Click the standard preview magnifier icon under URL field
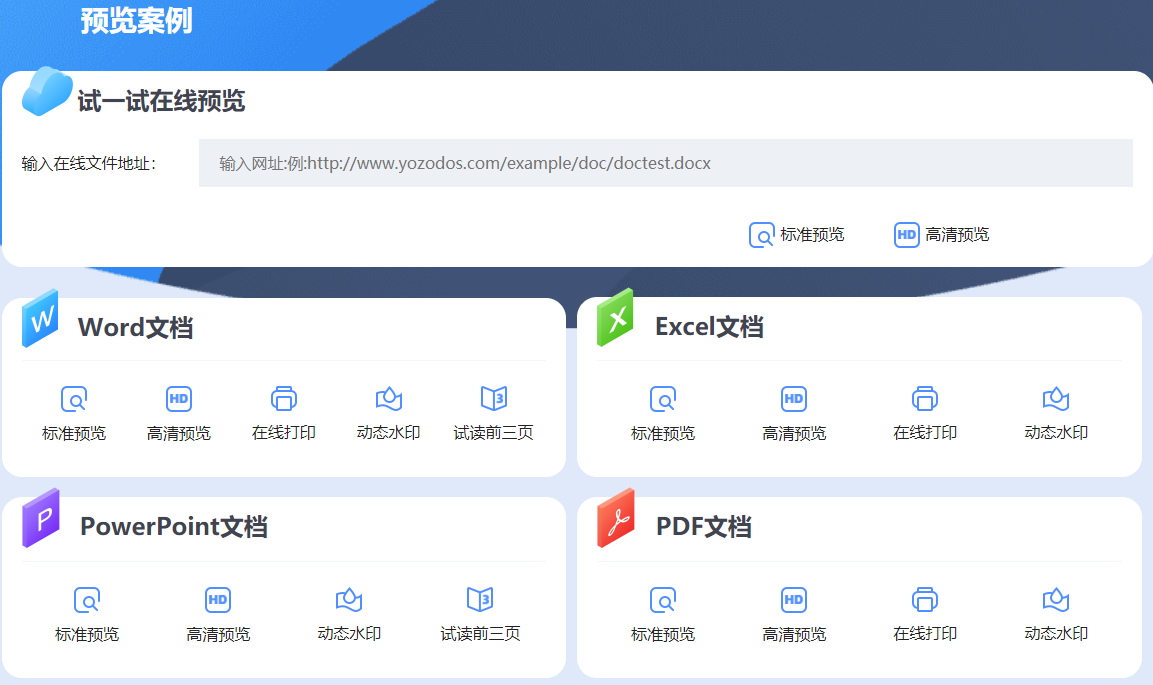This screenshot has height=685, width=1153. click(761, 235)
